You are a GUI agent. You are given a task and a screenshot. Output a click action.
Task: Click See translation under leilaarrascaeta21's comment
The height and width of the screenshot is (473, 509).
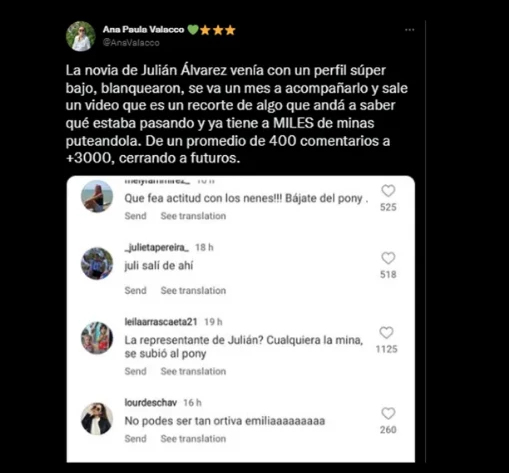coord(193,371)
